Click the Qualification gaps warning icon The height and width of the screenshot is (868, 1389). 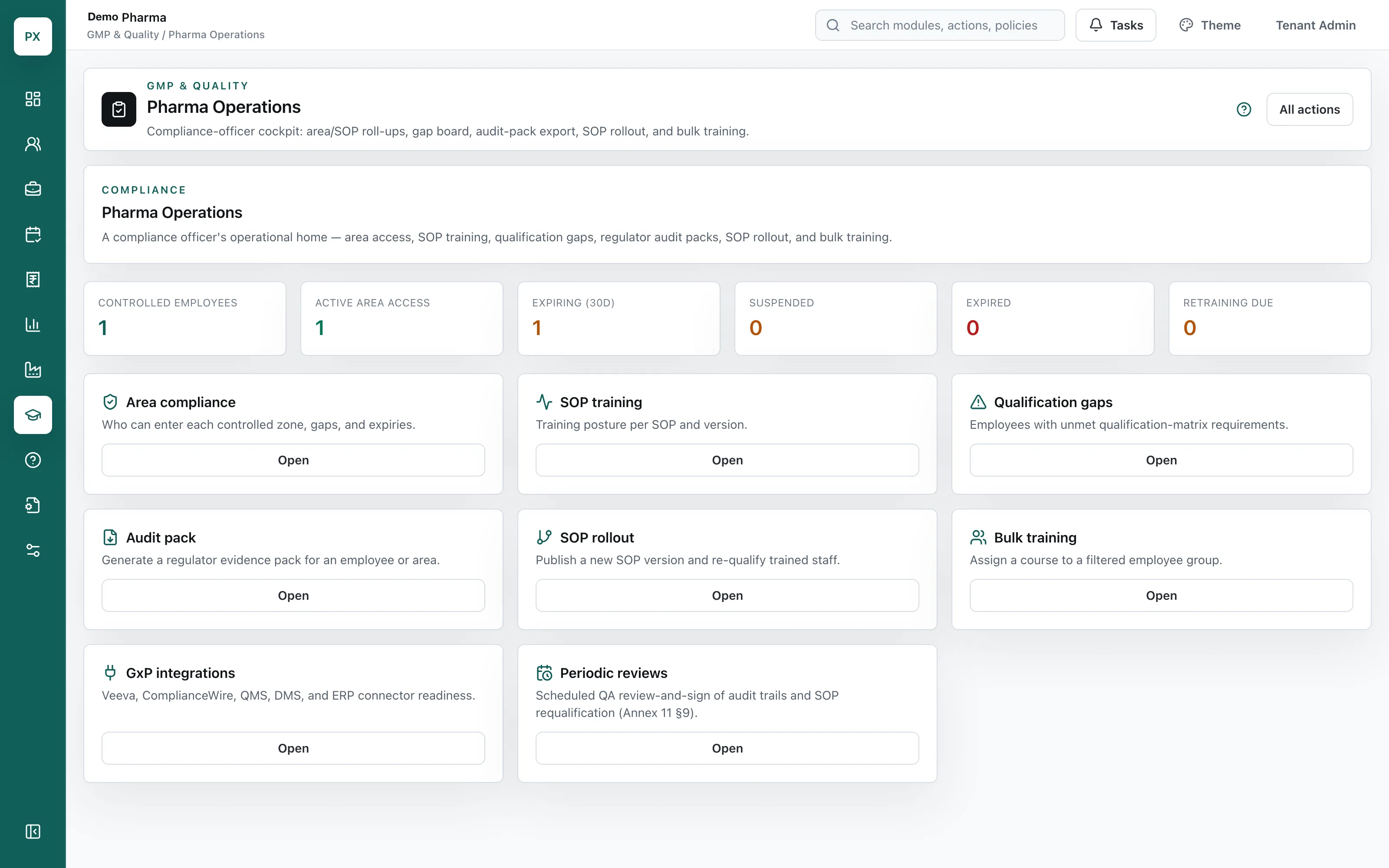click(978, 402)
